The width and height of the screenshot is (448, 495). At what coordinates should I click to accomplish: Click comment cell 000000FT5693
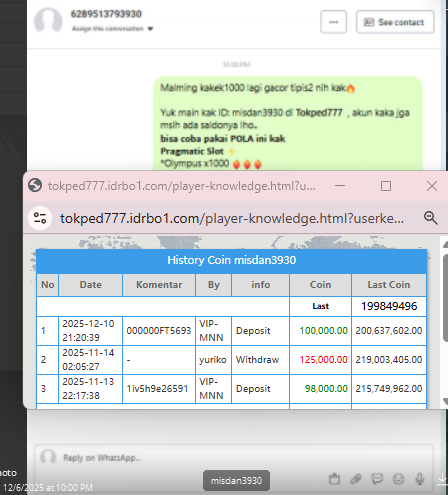(x=159, y=331)
